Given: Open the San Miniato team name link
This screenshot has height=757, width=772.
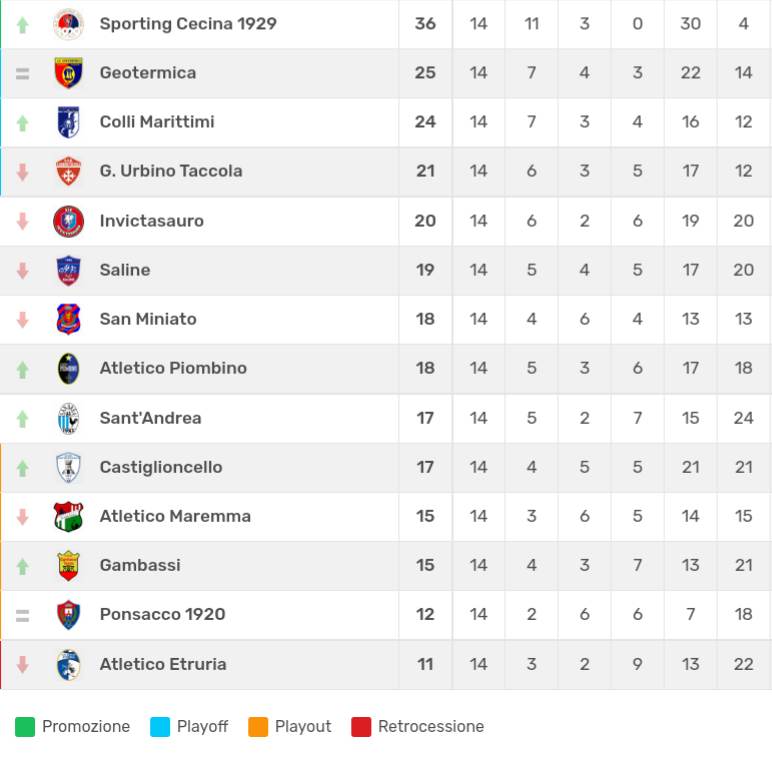Looking at the screenshot, I should 148,319.
